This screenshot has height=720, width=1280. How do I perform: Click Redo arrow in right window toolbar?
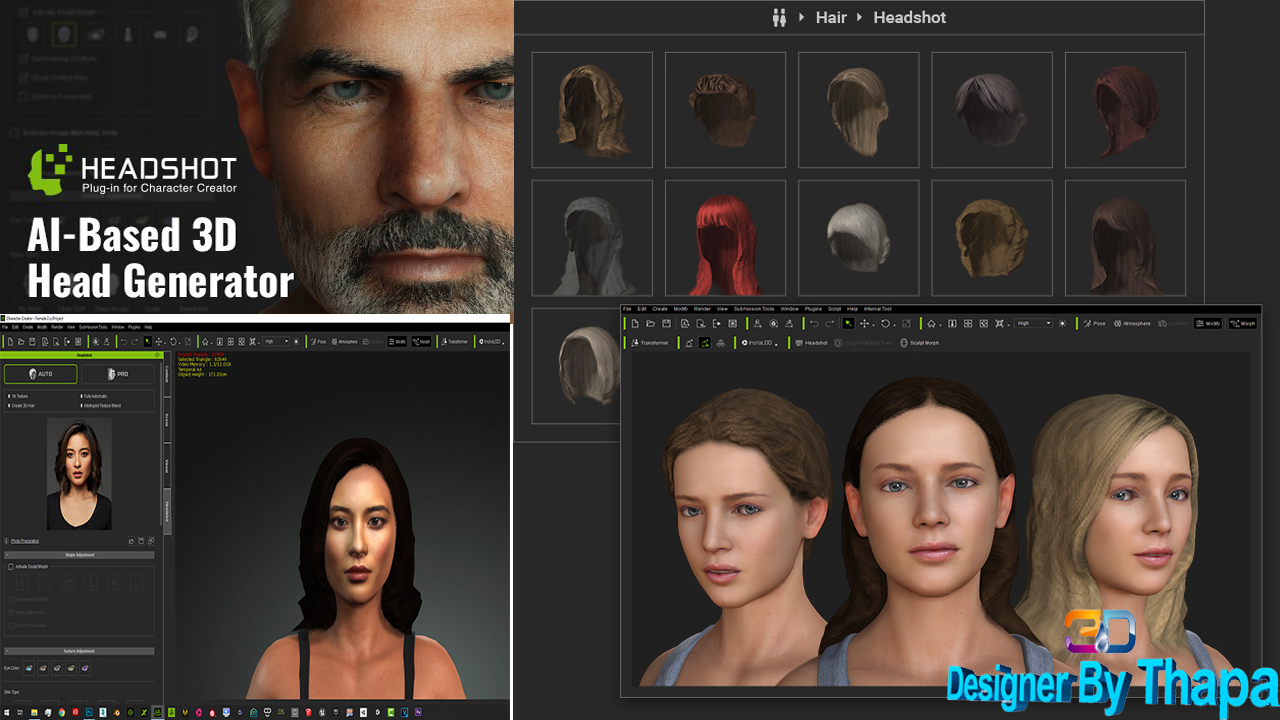point(830,323)
